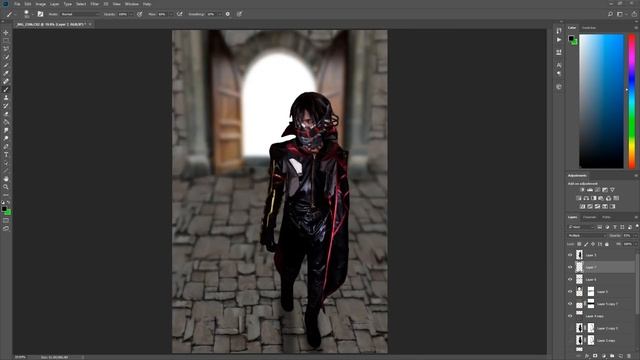Open the Filter menu
This screenshot has height=360, width=640.
pos(95,4)
